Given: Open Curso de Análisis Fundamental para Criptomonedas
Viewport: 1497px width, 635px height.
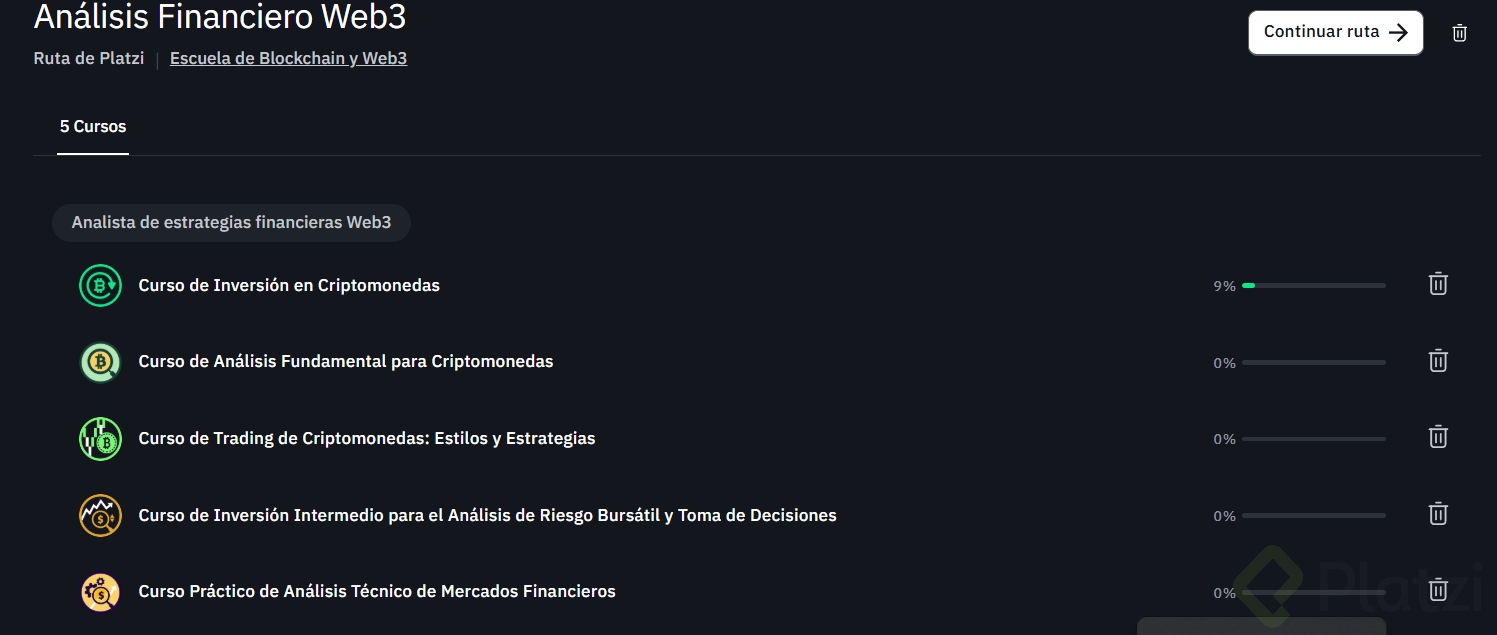Looking at the screenshot, I should coord(345,362).
